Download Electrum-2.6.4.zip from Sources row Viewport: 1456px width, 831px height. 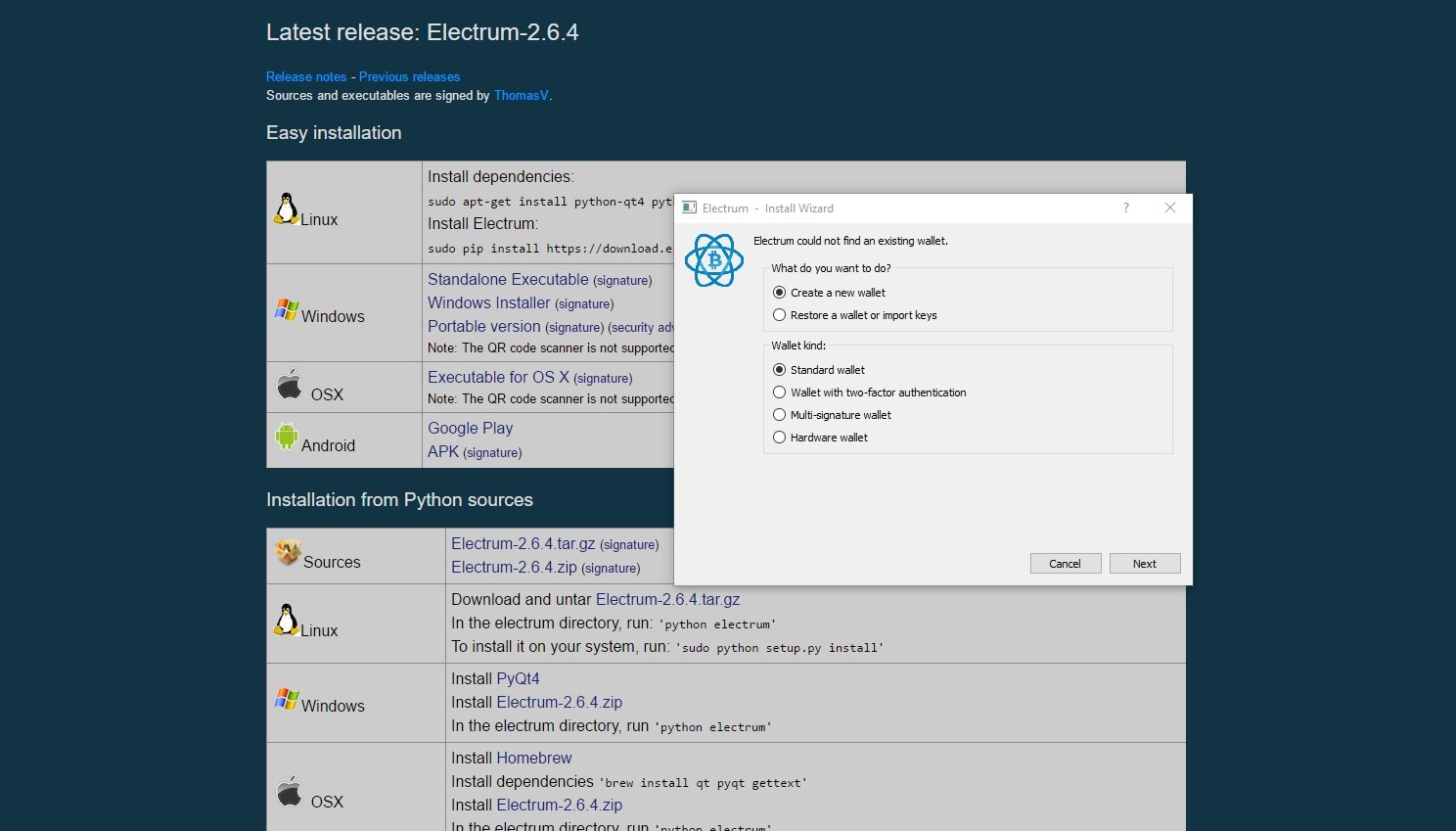pos(514,567)
